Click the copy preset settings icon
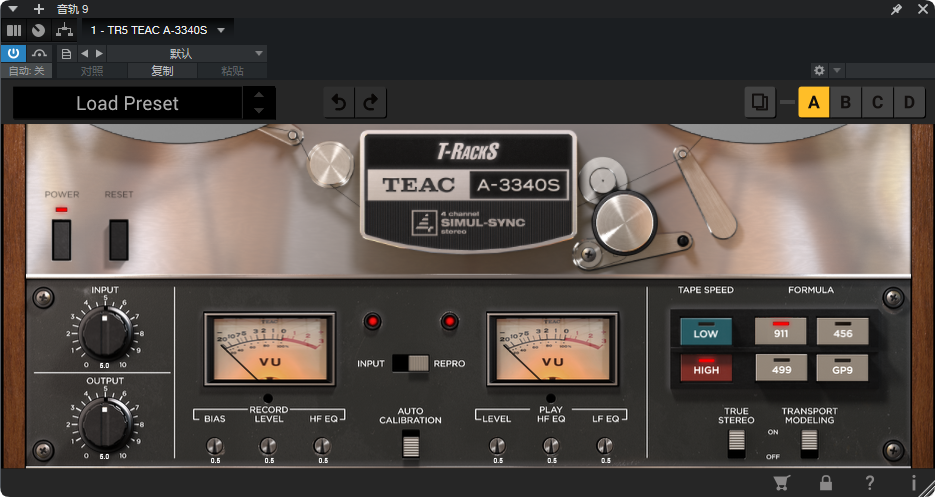Screen dimensions: 935x497 click(x=760, y=102)
